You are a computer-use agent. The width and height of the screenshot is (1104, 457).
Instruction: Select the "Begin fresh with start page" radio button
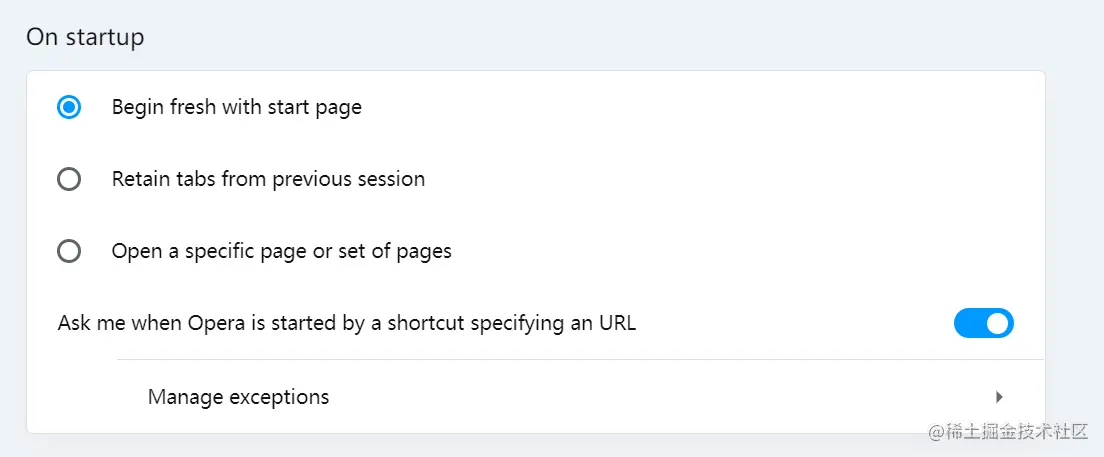click(69, 107)
